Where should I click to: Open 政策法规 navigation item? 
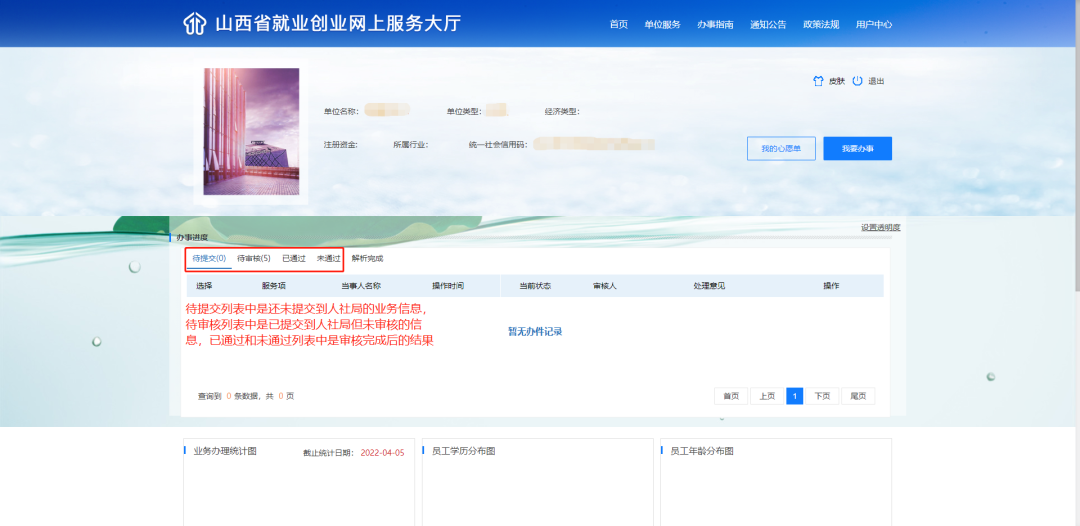click(x=821, y=25)
